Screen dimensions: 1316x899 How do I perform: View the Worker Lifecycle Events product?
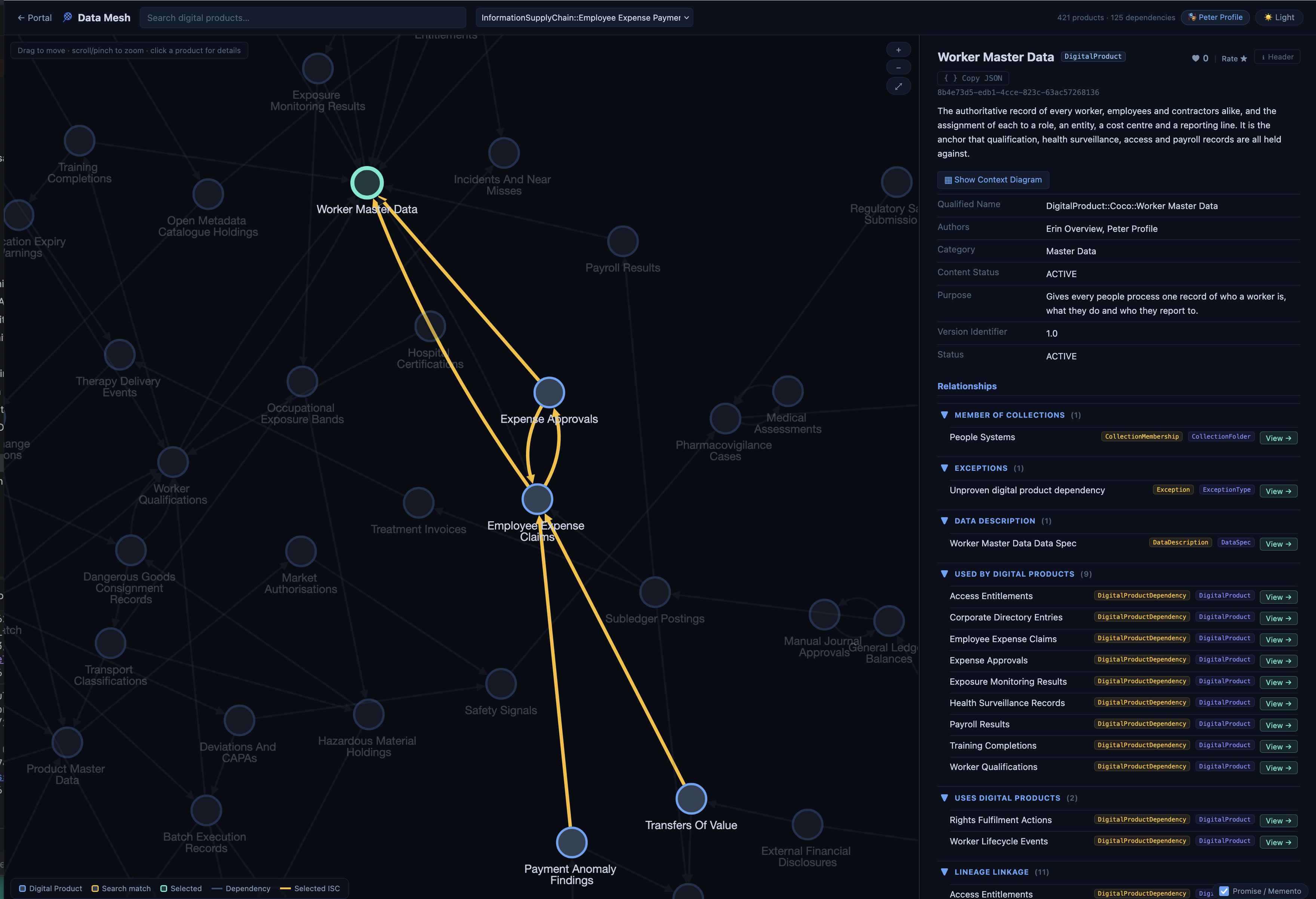click(x=1278, y=843)
